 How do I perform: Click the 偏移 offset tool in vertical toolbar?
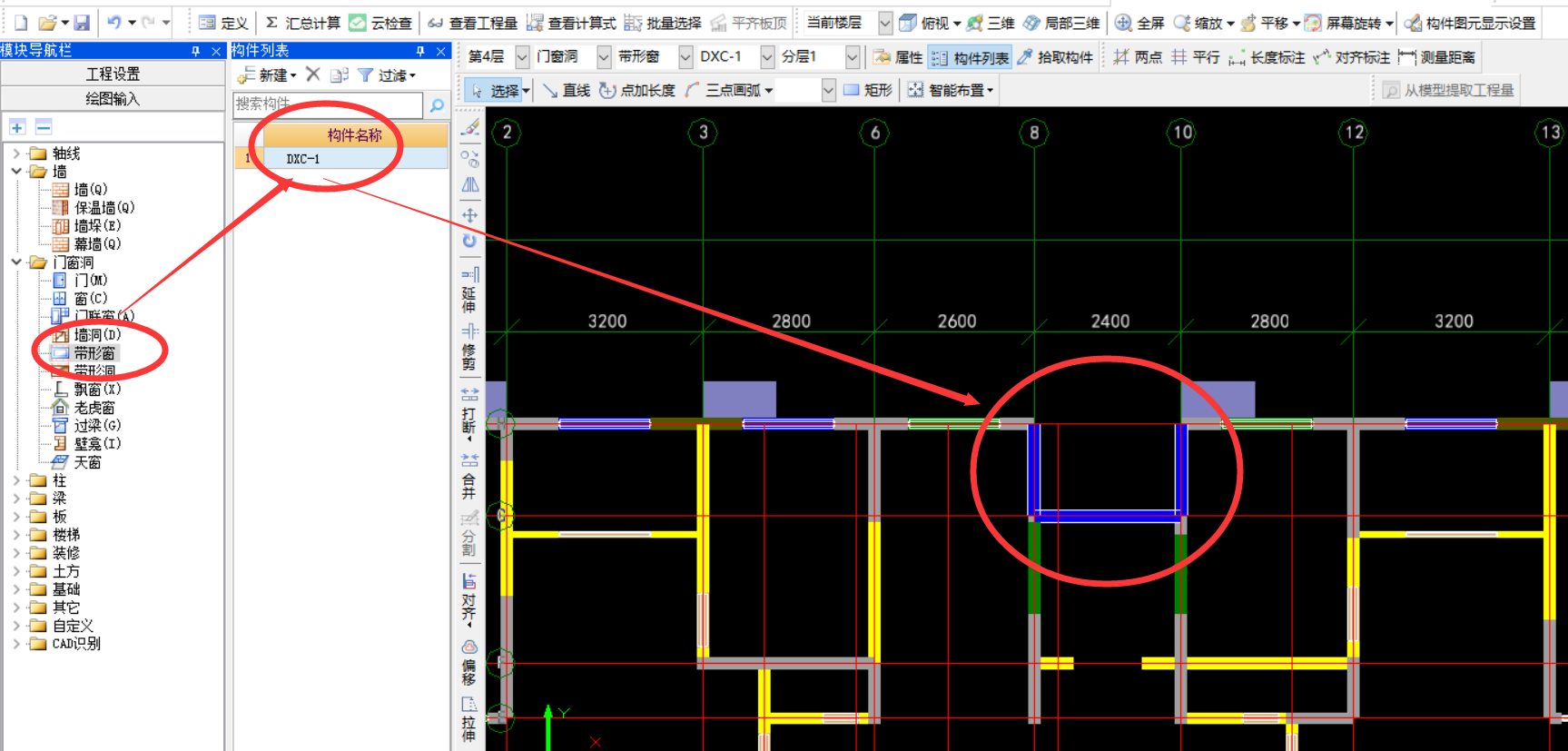(x=469, y=662)
